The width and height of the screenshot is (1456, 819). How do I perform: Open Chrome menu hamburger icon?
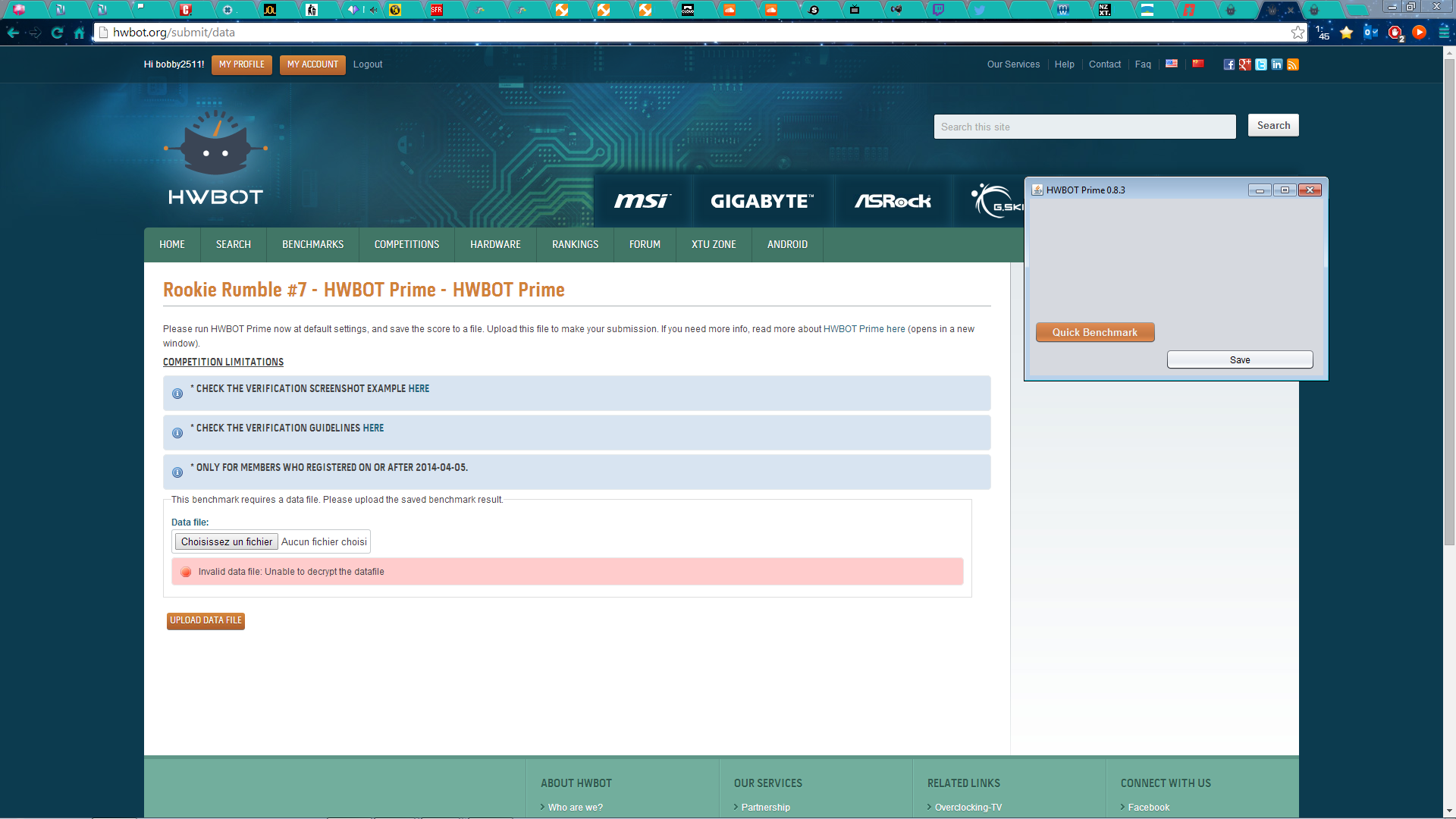coord(1444,33)
